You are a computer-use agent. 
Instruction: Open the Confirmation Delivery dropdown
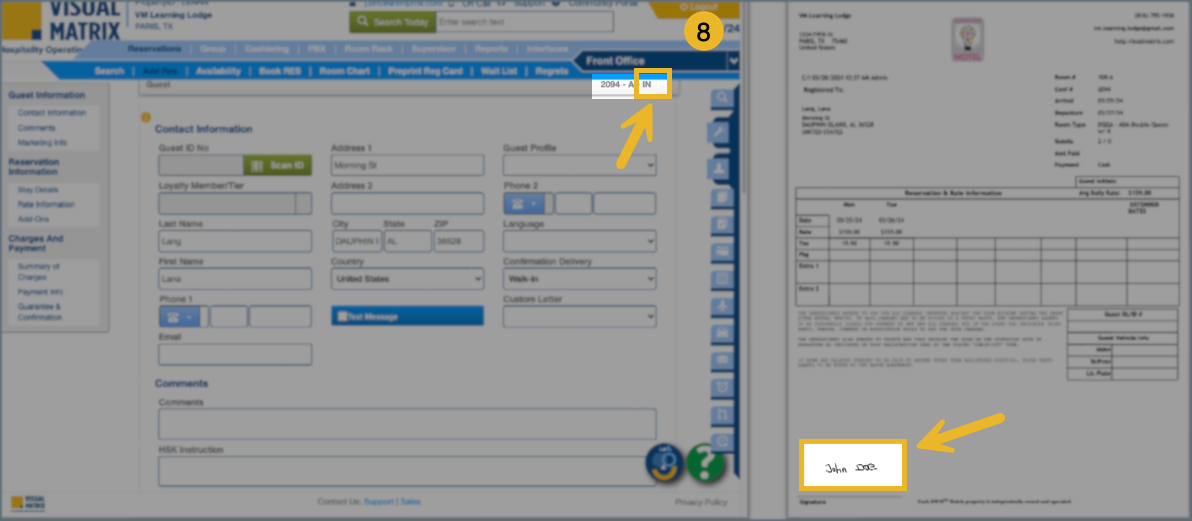579,279
